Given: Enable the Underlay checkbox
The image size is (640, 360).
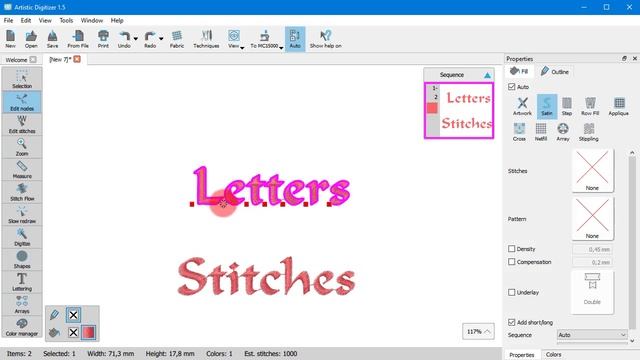Looking at the screenshot, I should click(x=511, y=292).
